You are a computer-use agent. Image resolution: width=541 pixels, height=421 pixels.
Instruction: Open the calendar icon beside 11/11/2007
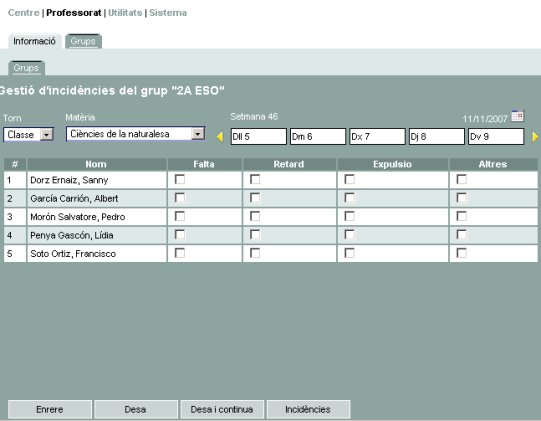coord(517,116)
